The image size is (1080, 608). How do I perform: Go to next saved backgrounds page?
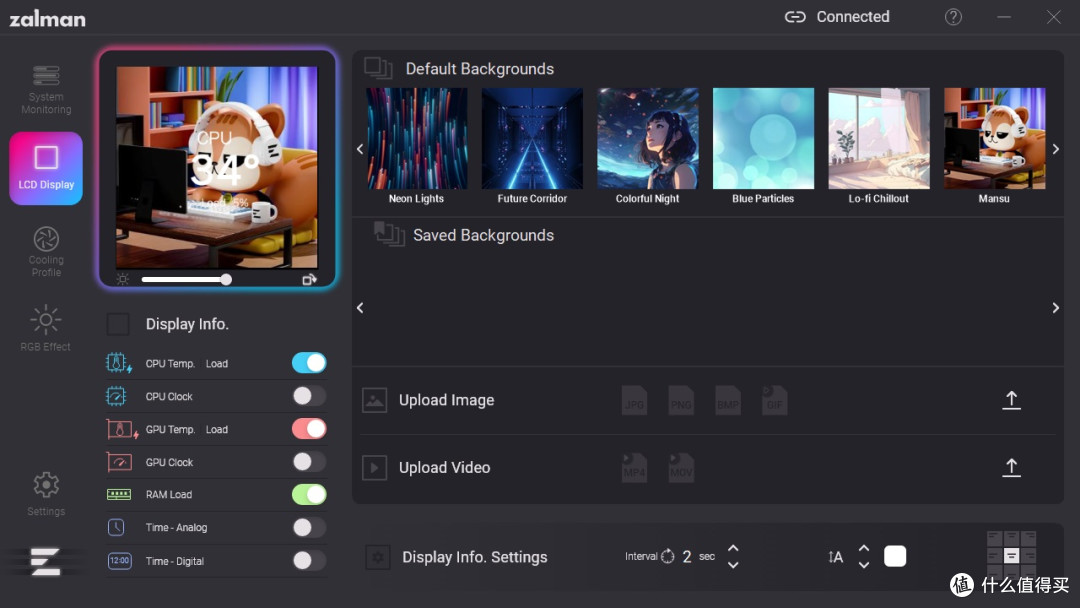[1055, 308]
